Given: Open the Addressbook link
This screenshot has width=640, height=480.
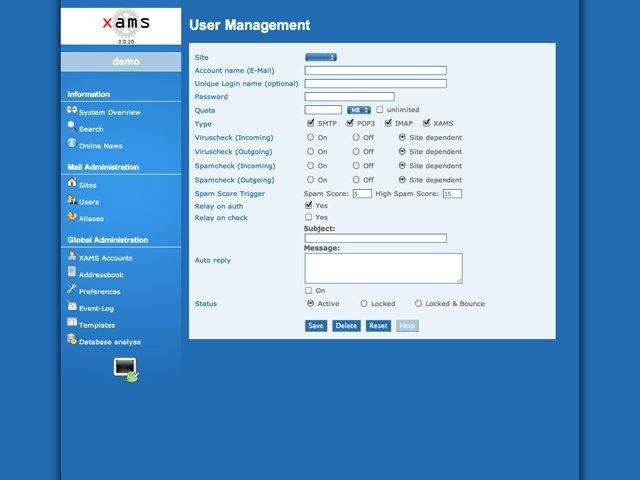Looking at the screenshot, I should click(101, 275).
